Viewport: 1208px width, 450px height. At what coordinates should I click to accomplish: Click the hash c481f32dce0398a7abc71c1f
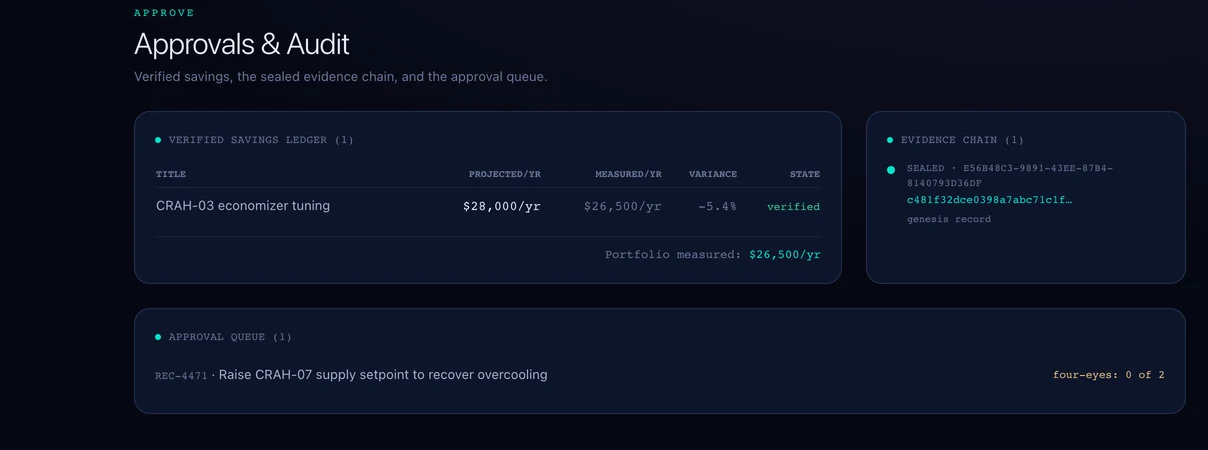click(x=989, y=200)
